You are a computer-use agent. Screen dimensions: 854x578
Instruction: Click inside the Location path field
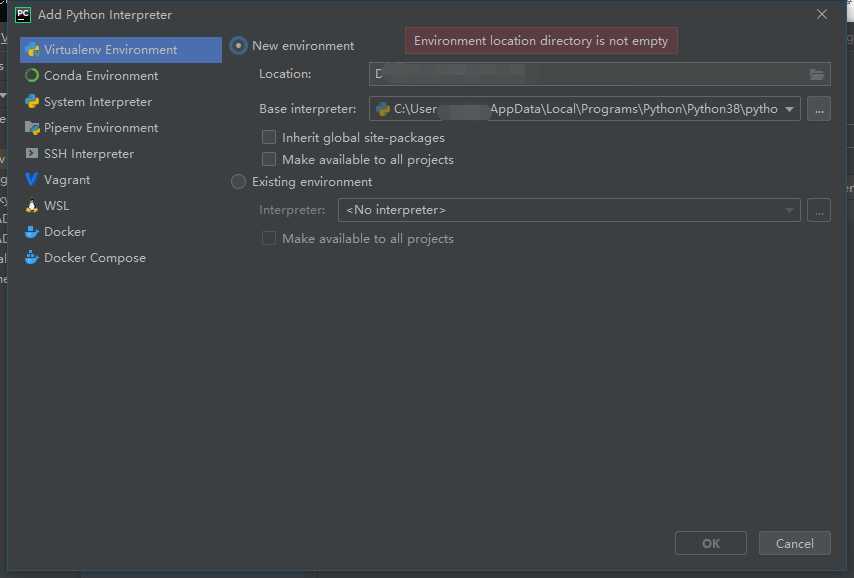coord(588,74)
